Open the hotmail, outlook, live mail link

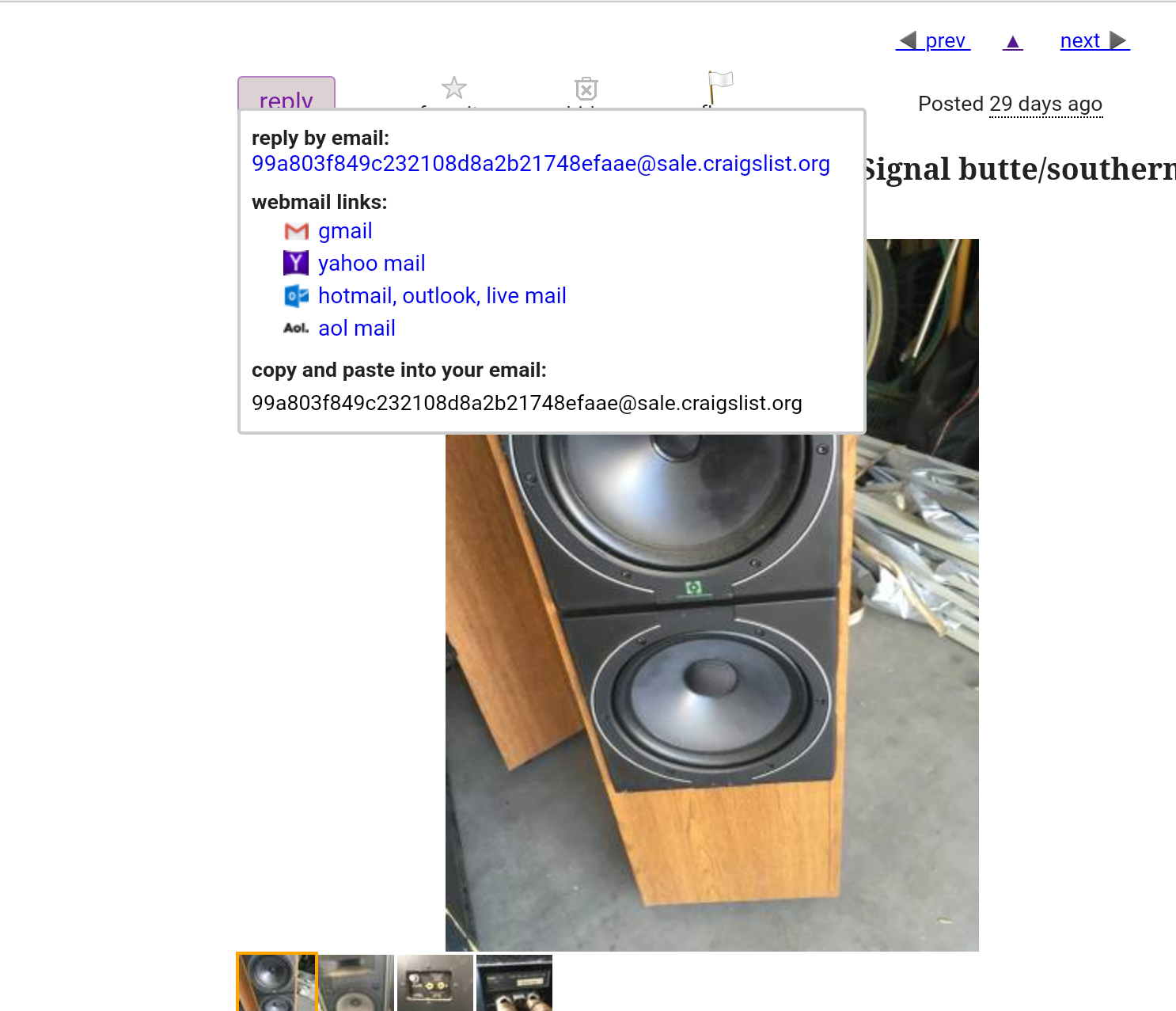point(442,296)
